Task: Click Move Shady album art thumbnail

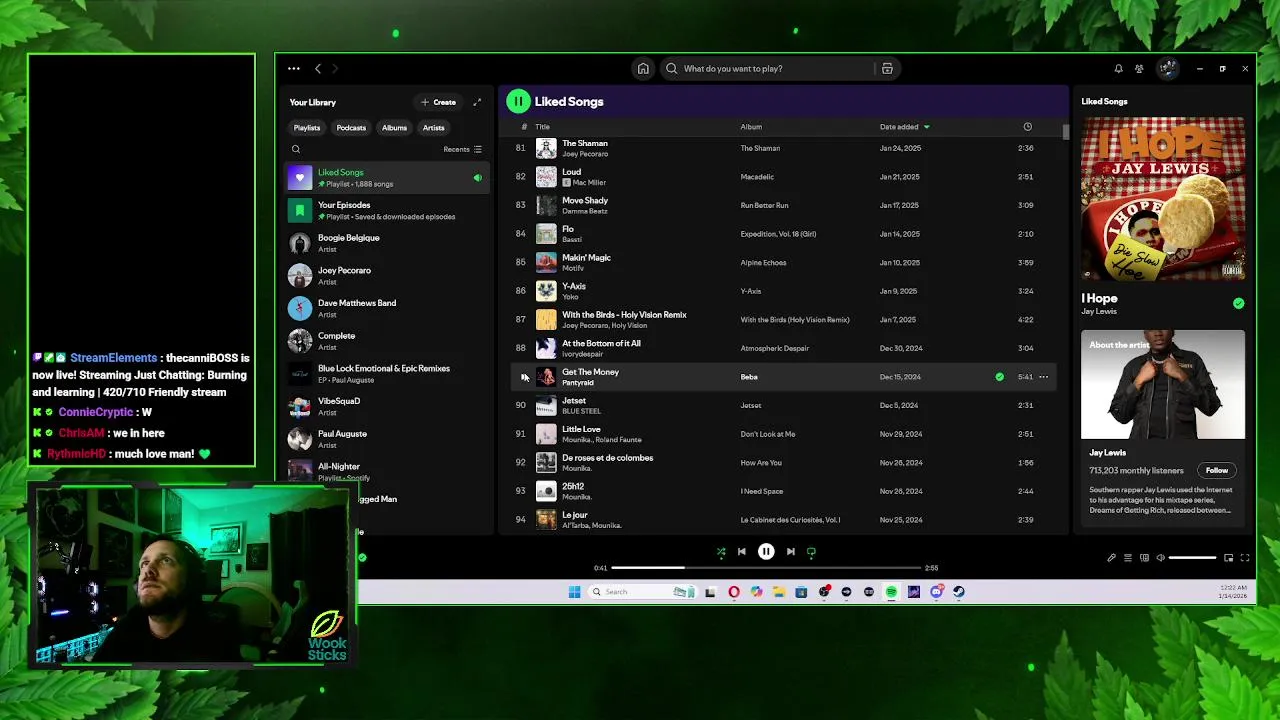Action: 546,205
